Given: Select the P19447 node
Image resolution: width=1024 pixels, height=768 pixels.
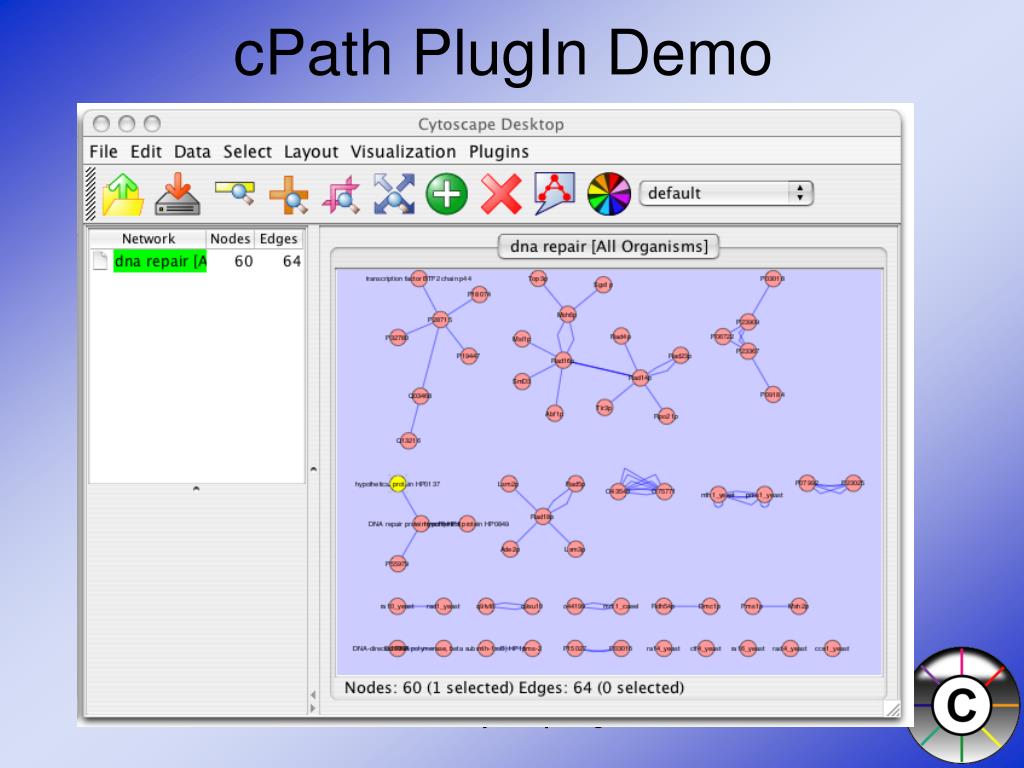Looking at the screenshot, I should tap(468, 356).
